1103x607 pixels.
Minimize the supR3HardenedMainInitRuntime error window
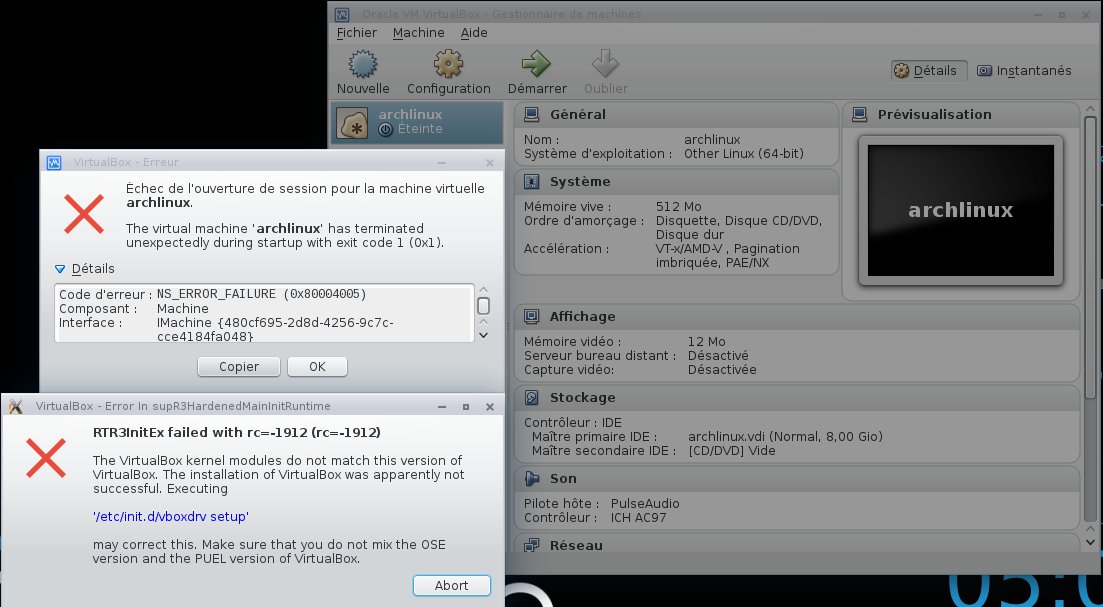(x=442, y=407)
